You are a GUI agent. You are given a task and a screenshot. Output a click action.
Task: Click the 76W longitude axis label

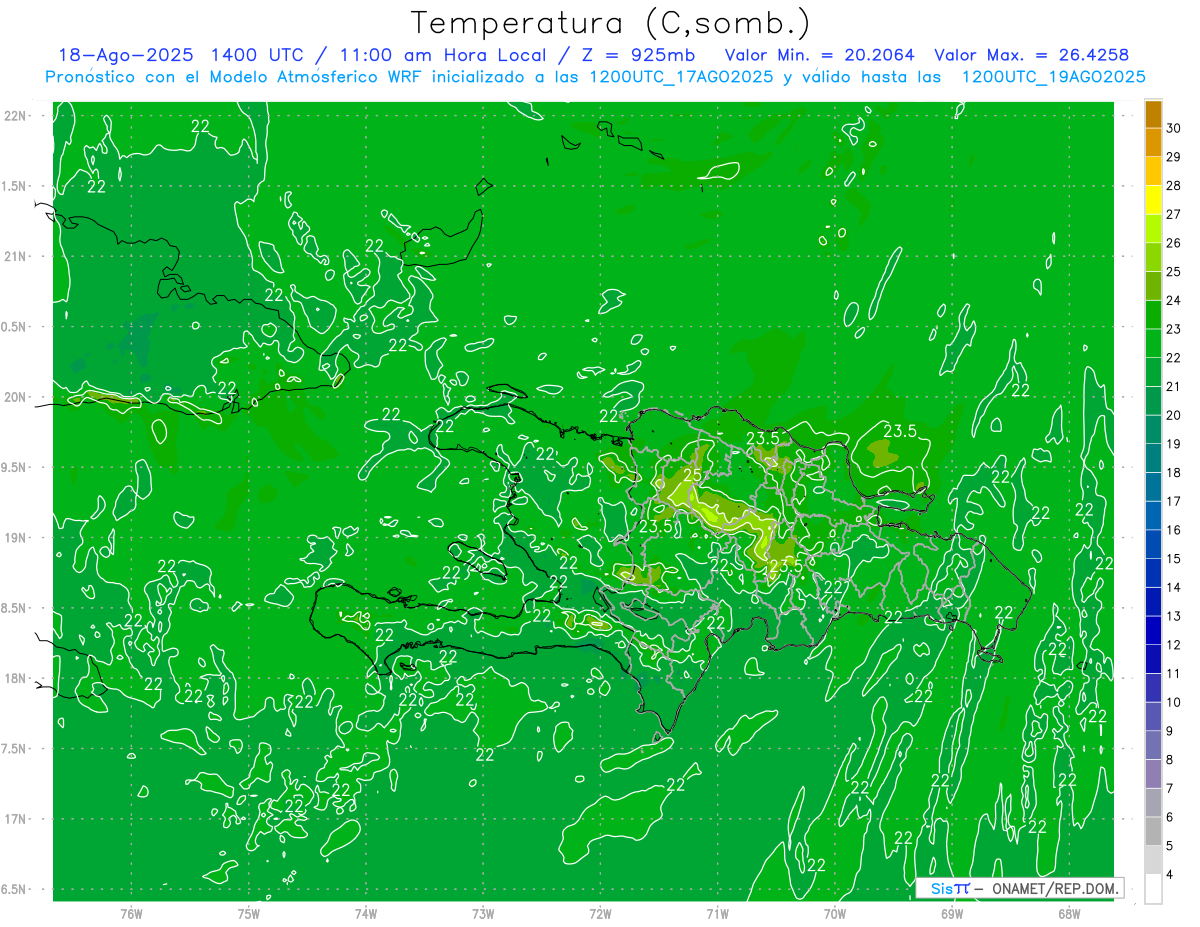pyautogui.click(x=131, y=913)
